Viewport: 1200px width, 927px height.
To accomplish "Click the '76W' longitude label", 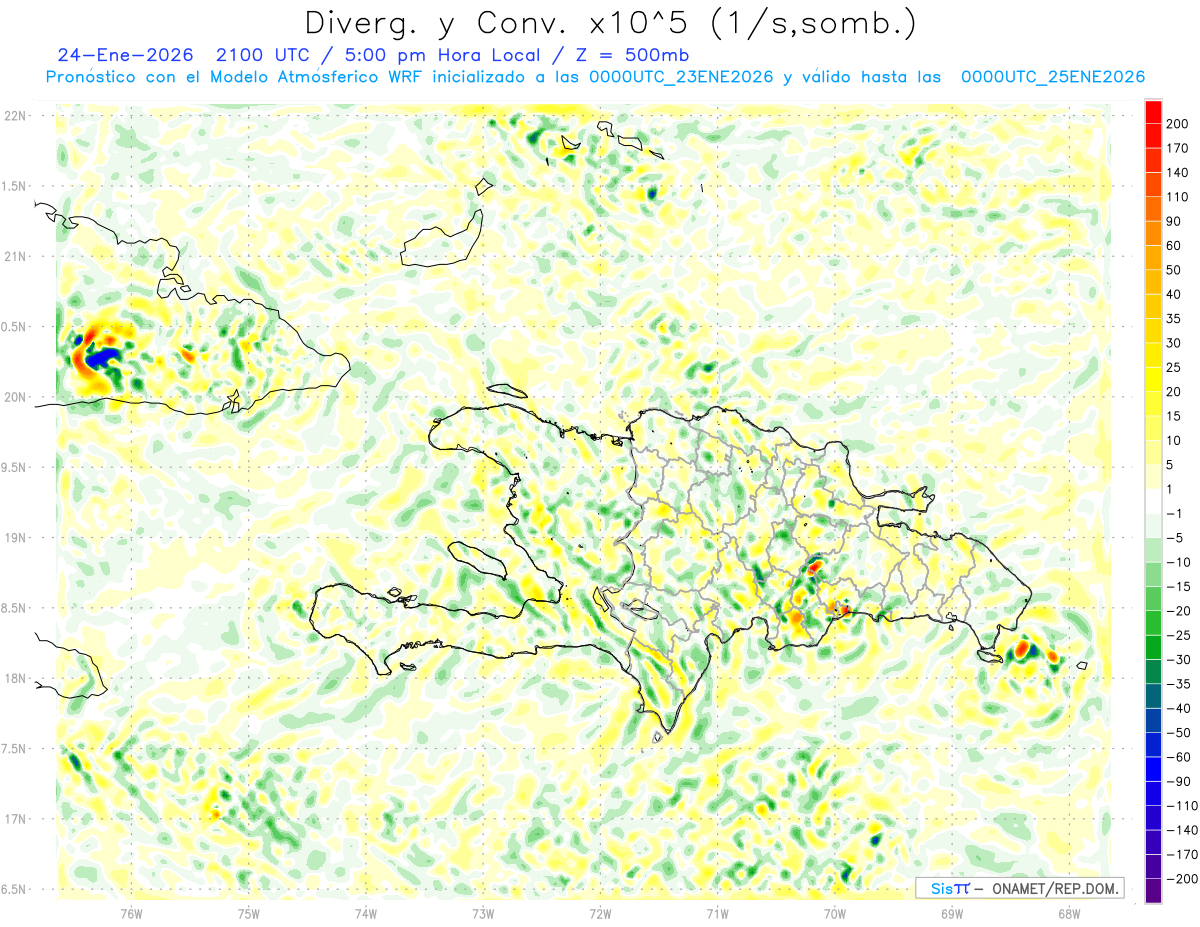I will 131,912.
